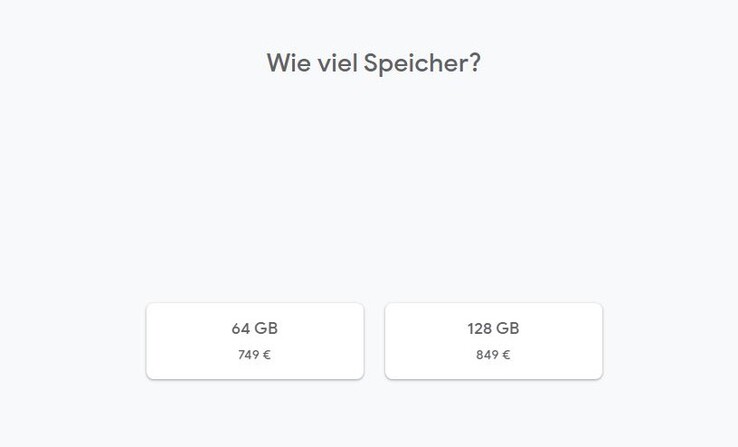Choose the card priced at 749 €
The width and height of the screenshot is (738, 447).
point(254,341)
